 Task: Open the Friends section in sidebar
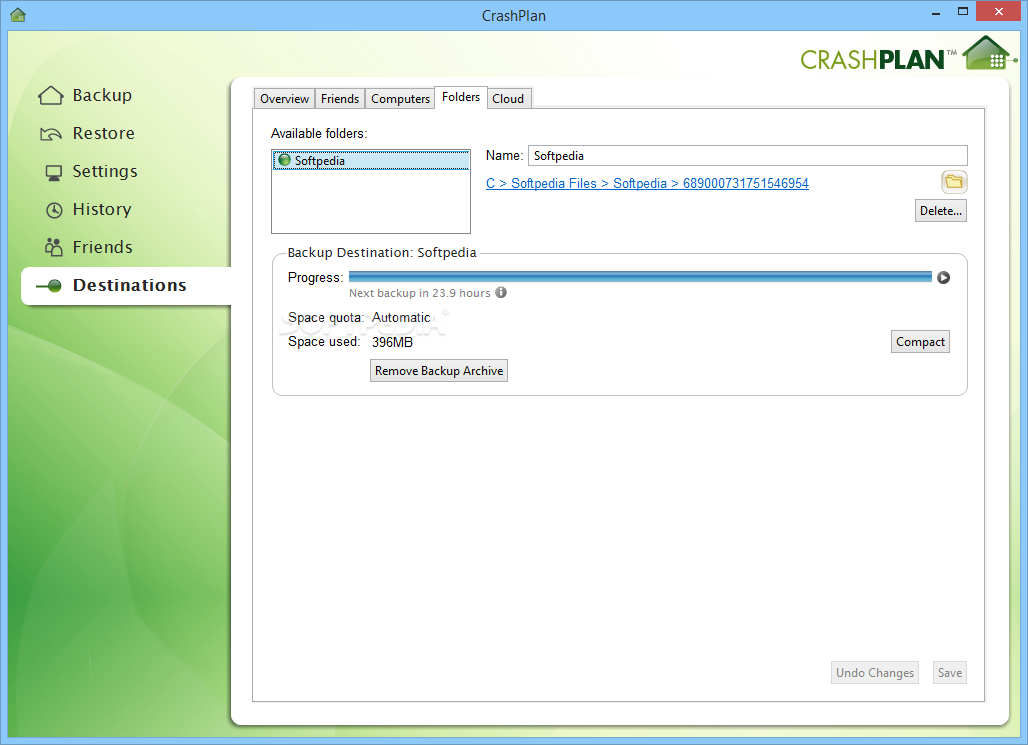tap(88, 247)
